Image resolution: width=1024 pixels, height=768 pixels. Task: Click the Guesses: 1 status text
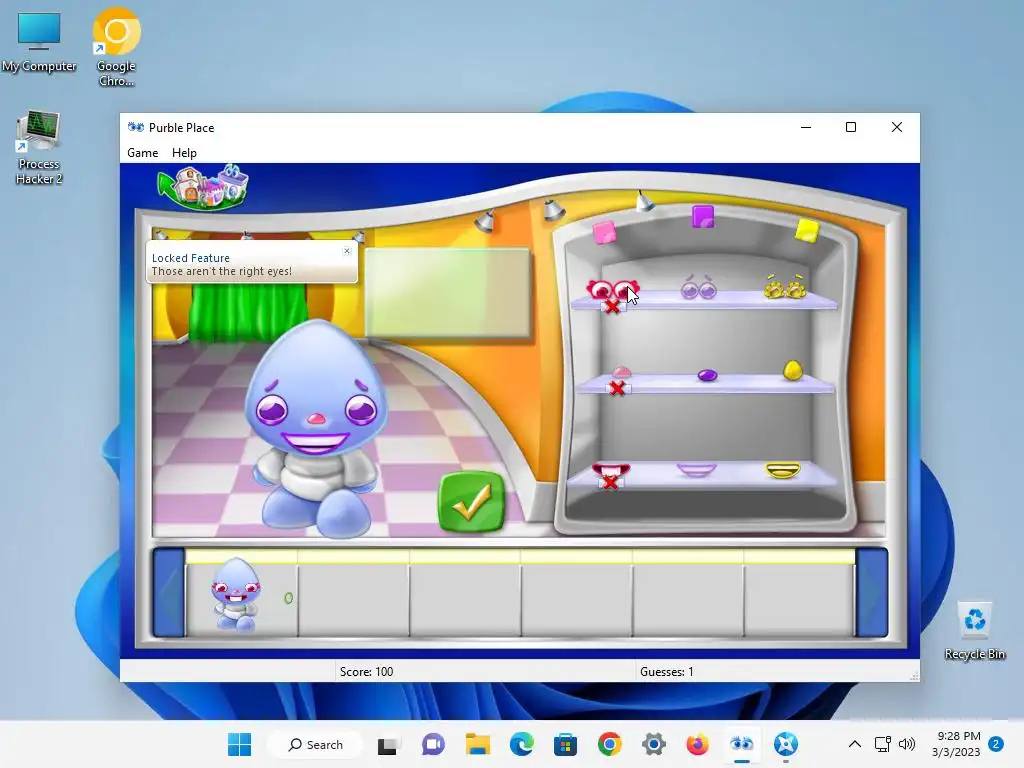pyautogui.click(x=667, y=671)
